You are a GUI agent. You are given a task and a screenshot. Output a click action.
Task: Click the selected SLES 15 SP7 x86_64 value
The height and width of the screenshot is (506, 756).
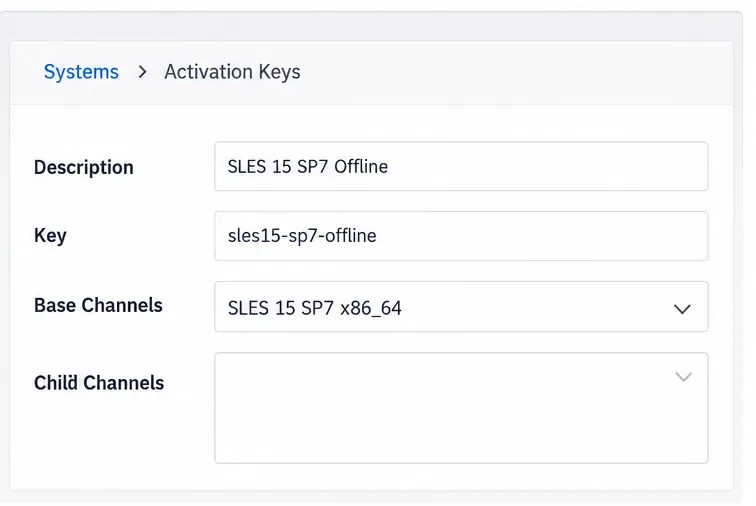coord(314,308)
